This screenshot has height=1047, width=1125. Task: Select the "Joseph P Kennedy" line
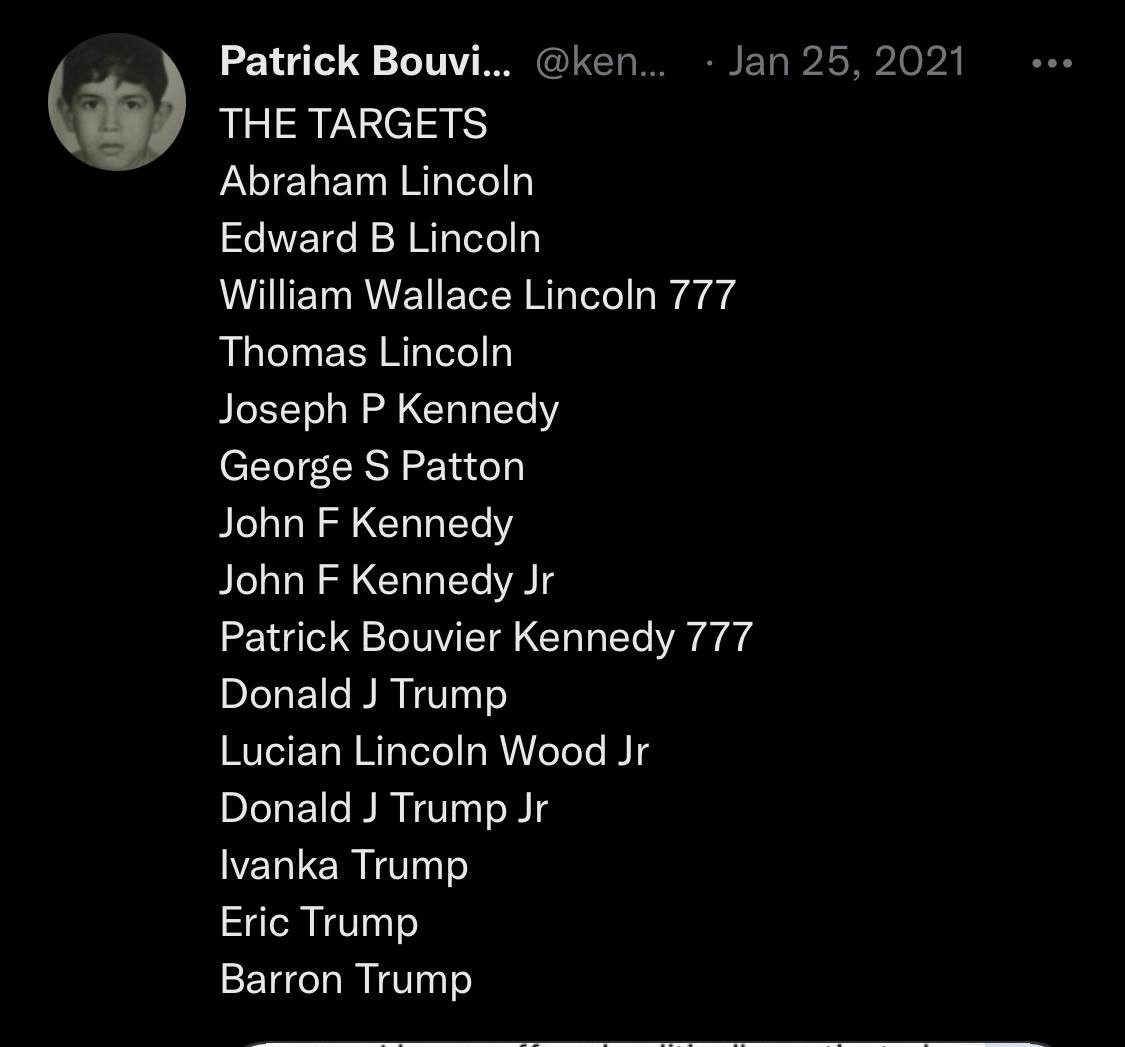[389, 409]
